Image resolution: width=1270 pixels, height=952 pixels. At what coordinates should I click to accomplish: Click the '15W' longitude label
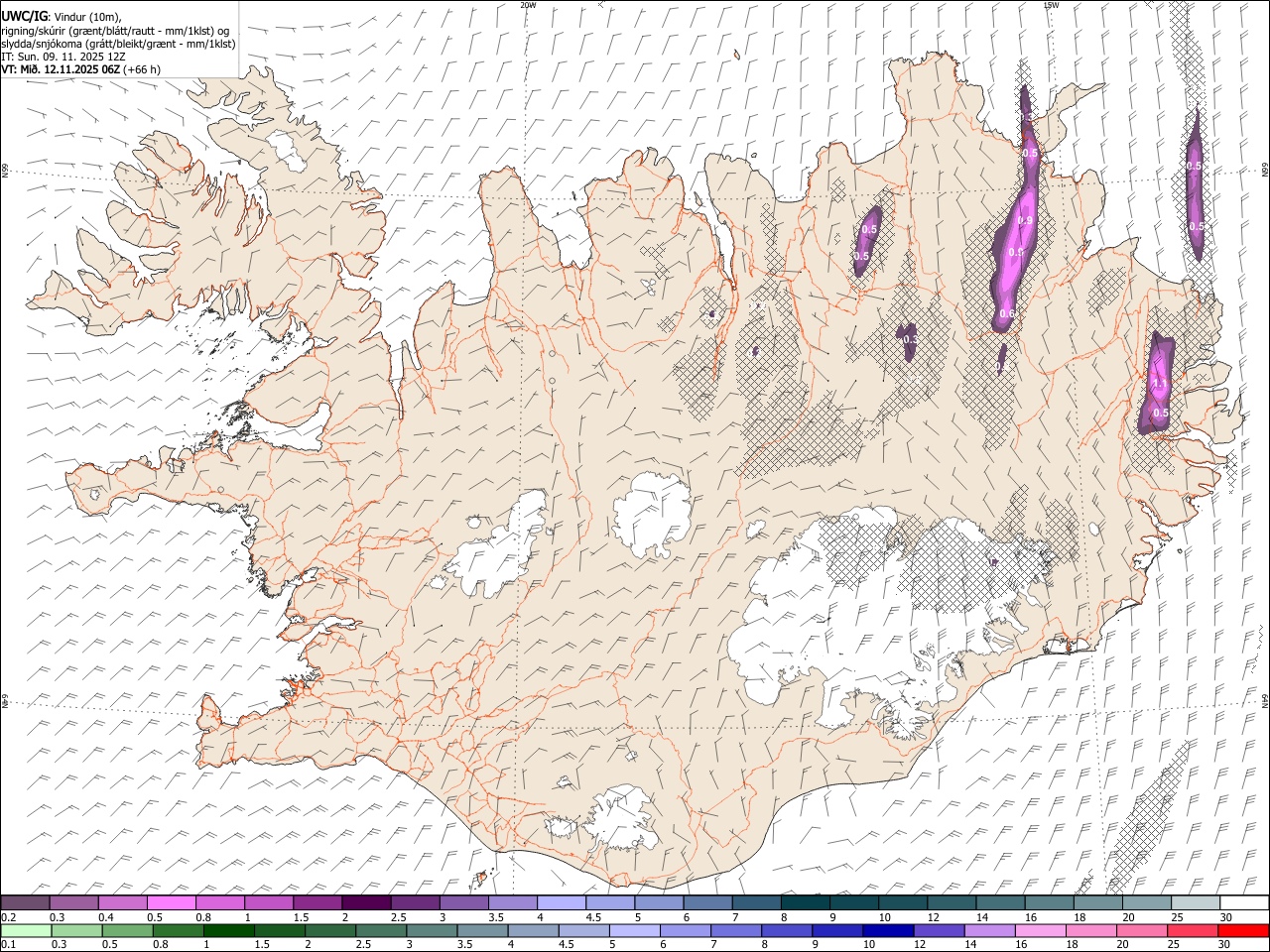(x=1050, y=4)
